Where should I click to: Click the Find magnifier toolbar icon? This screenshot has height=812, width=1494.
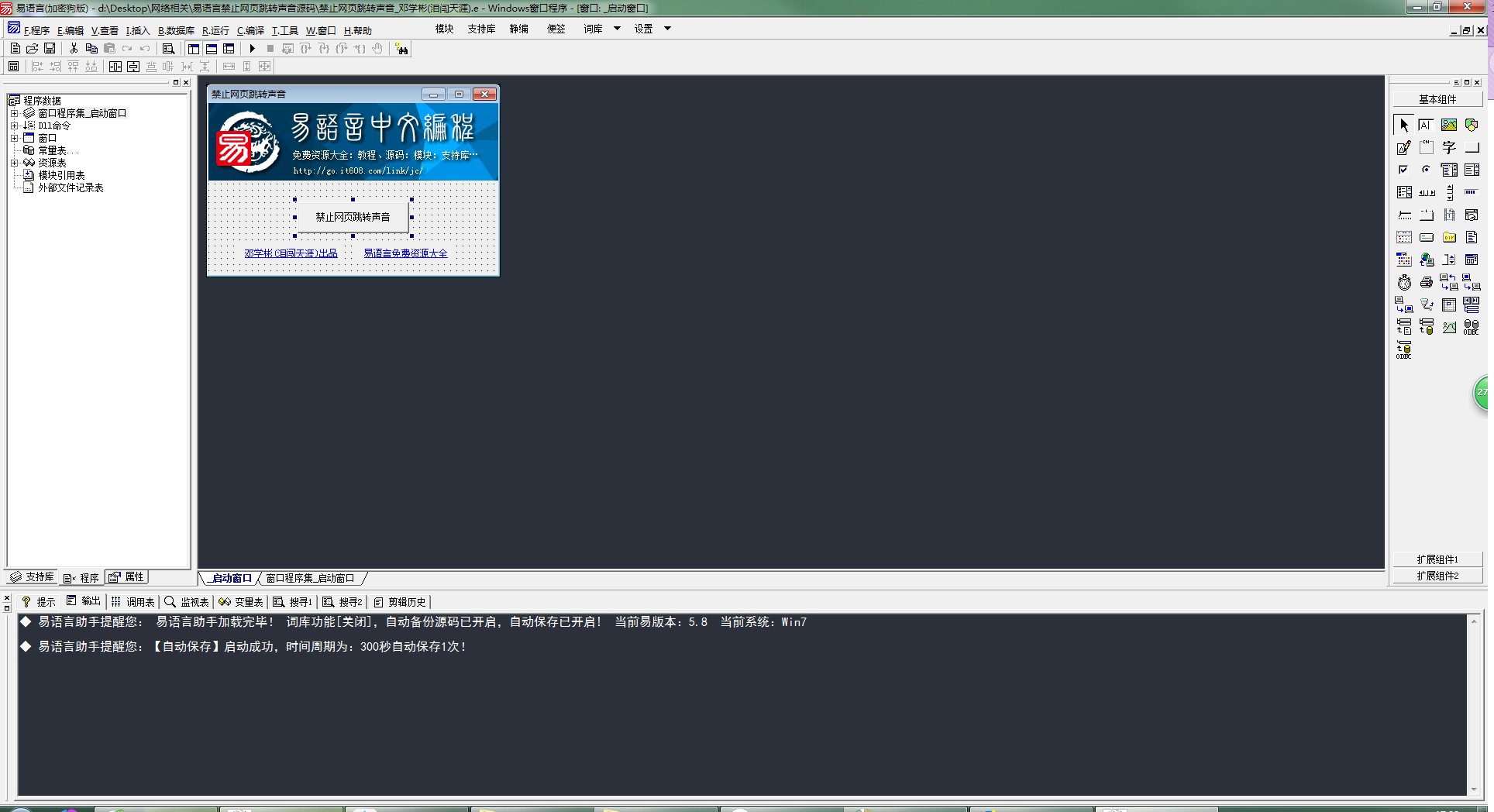coord(169,49)
